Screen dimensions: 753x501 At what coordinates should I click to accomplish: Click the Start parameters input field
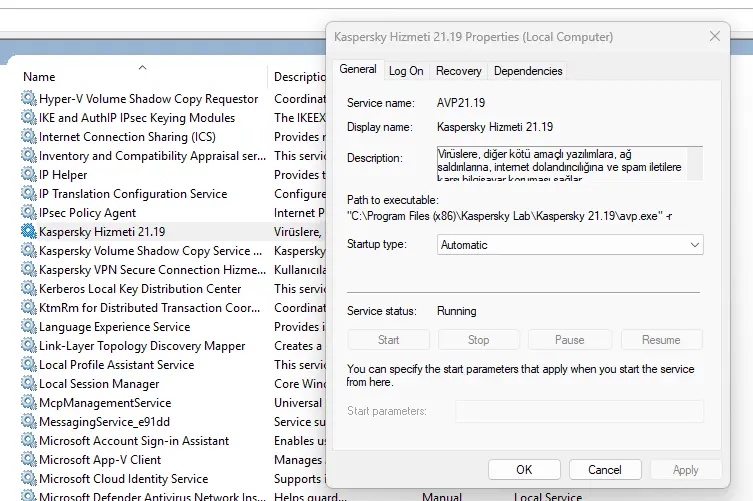pyautogui.click(x=579, y=411)
